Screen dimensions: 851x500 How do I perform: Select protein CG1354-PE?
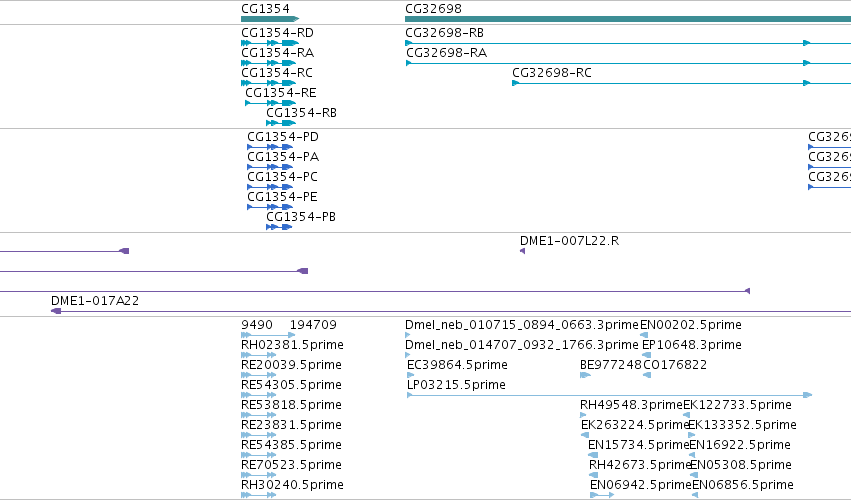coord(282,197)
